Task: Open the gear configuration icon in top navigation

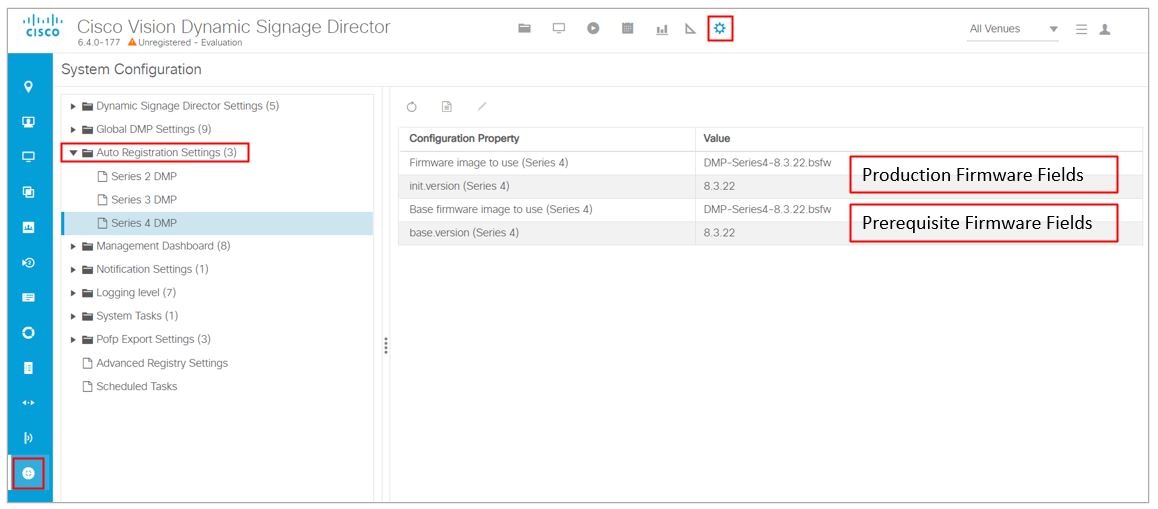Action: [720, 29]
